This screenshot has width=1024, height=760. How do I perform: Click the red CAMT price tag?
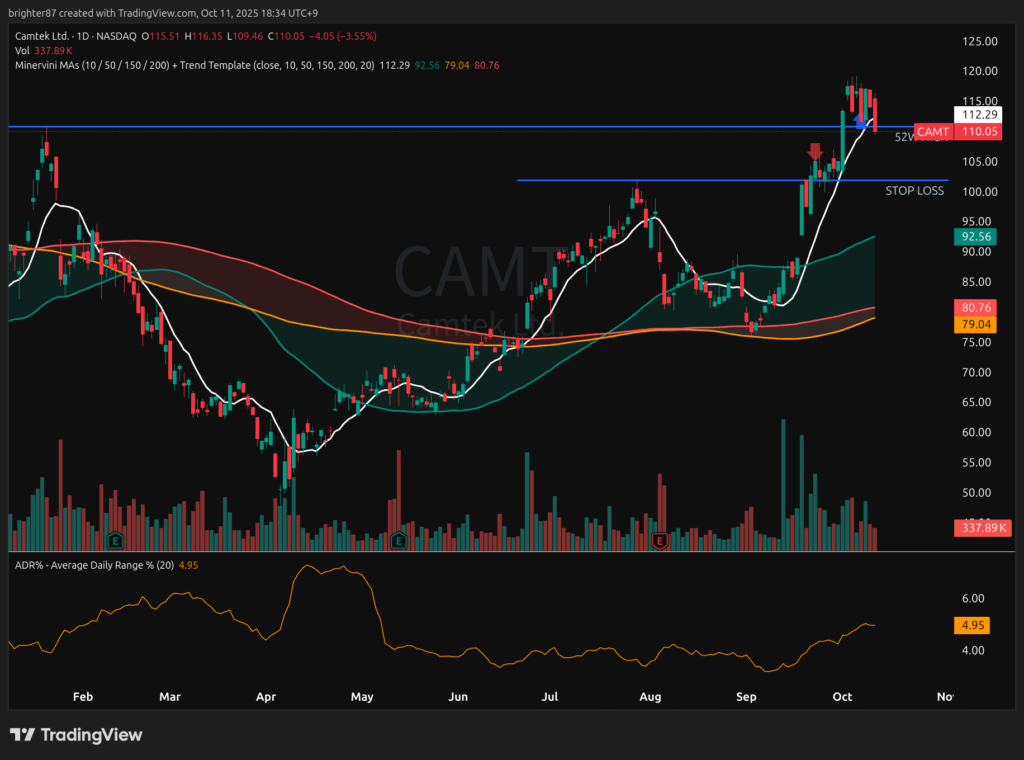[x=932, y=132]
